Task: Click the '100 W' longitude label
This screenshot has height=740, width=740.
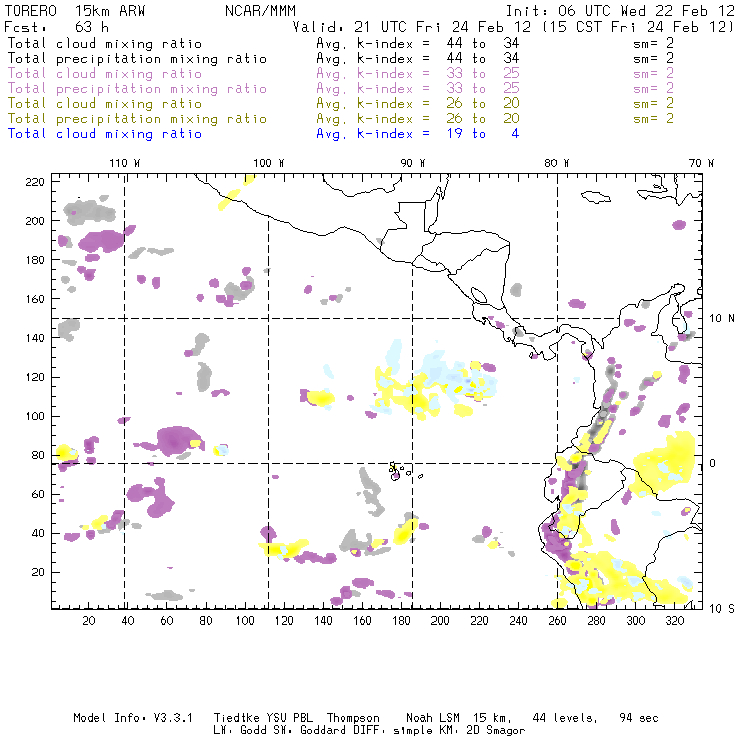Action: tap(269, 163)
